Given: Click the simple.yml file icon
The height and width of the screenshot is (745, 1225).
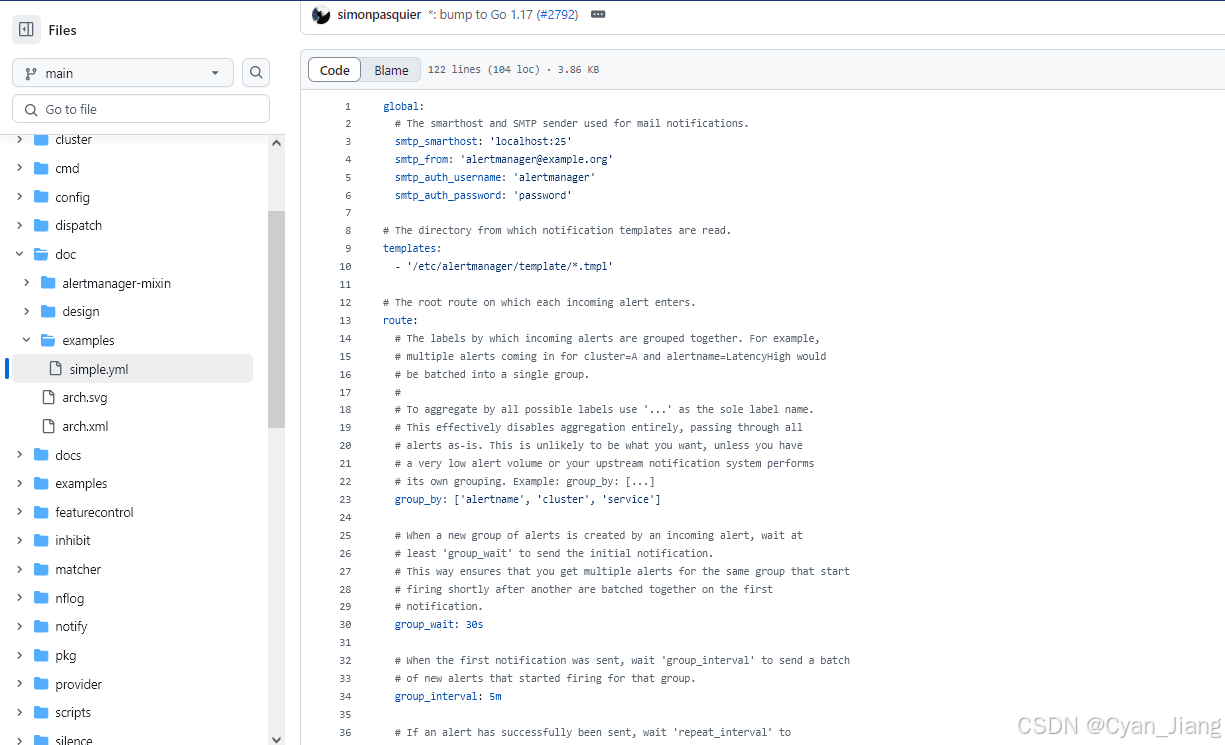Looking at the screenshot, I should click(56, 369).
